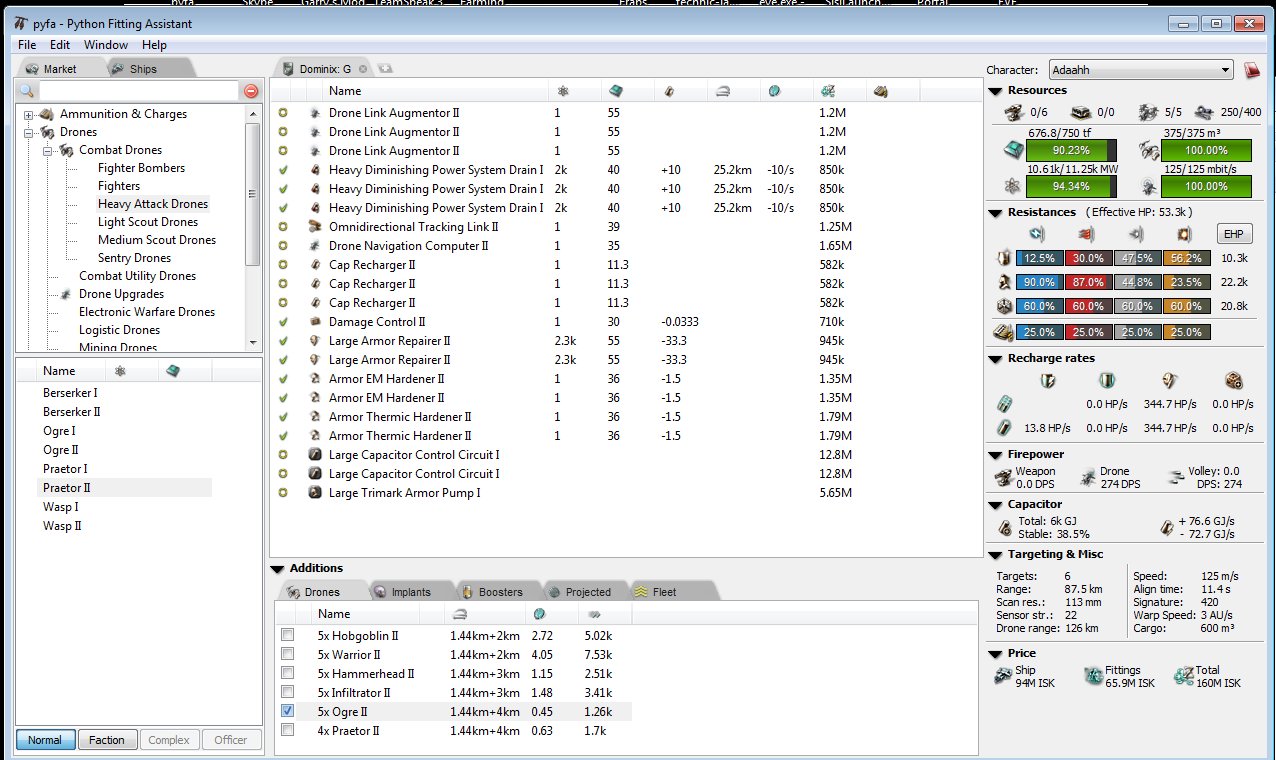Viewport: 1276px width, 760px height.
Task: Click the Drone DPS icon in Firepower
Action: tap(1089, 477)
